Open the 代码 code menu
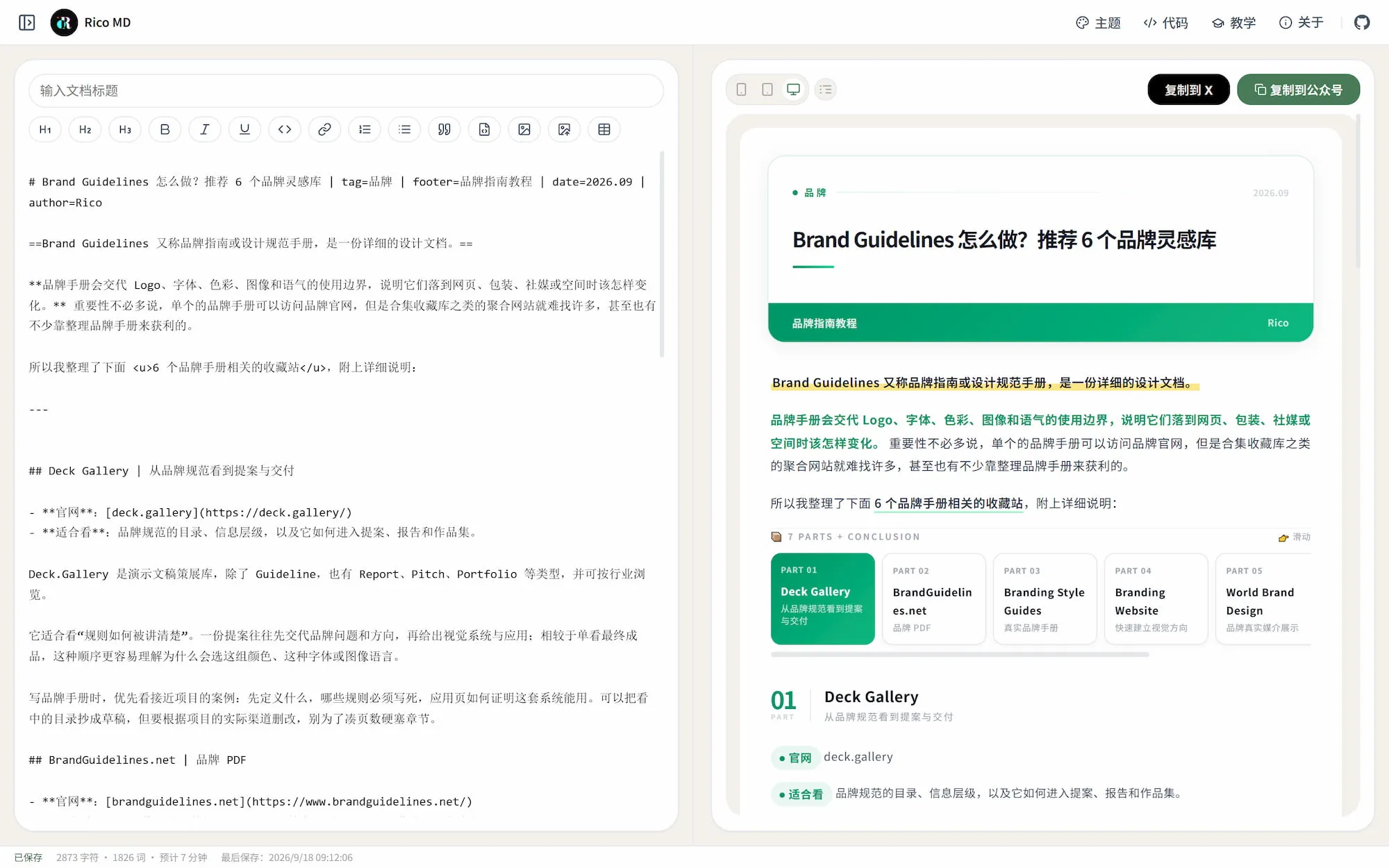 click(x=1165, y=23)
